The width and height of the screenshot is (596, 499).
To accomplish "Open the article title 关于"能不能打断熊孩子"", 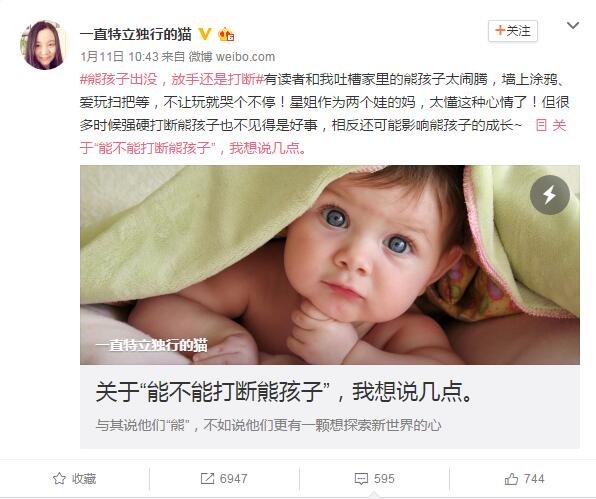I will point(284,391).
